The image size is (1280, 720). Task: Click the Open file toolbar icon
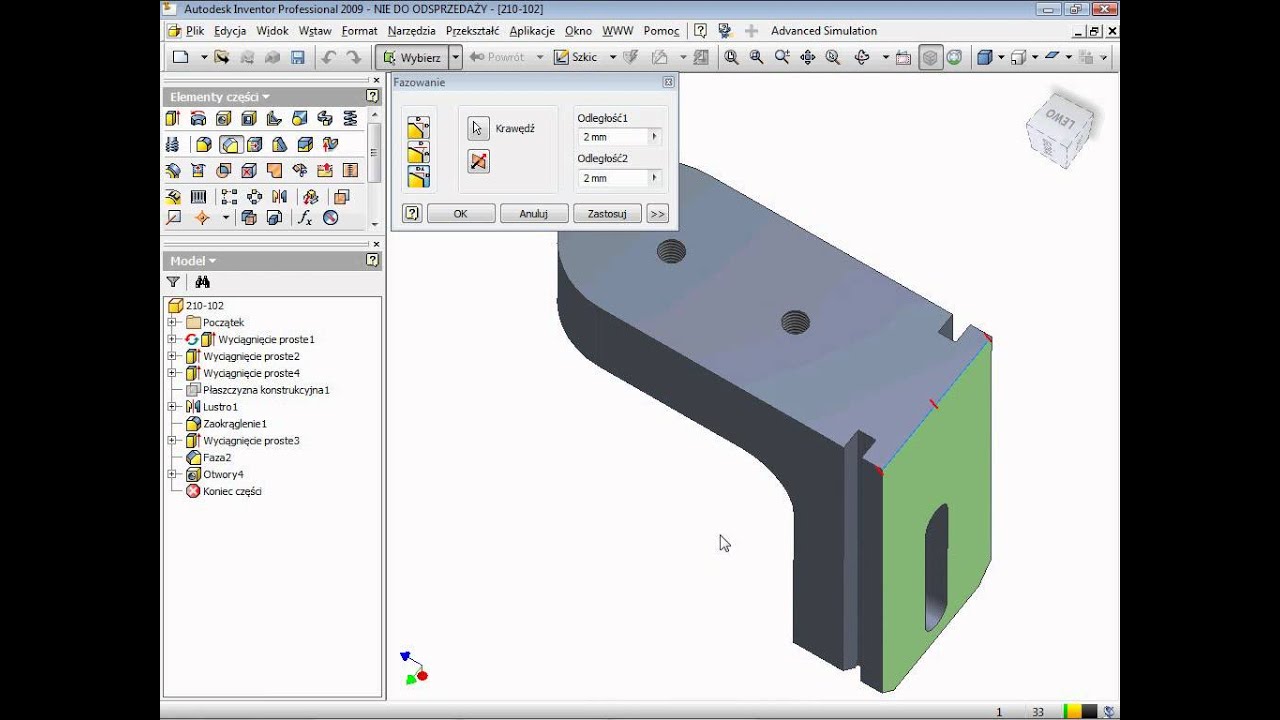(222, 57)
